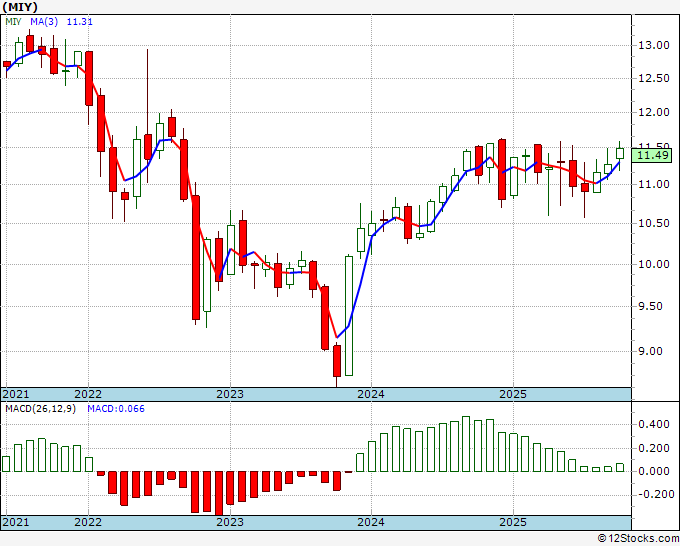Click the (MIY) chart title
680x546 pixels.
(20, 7)
